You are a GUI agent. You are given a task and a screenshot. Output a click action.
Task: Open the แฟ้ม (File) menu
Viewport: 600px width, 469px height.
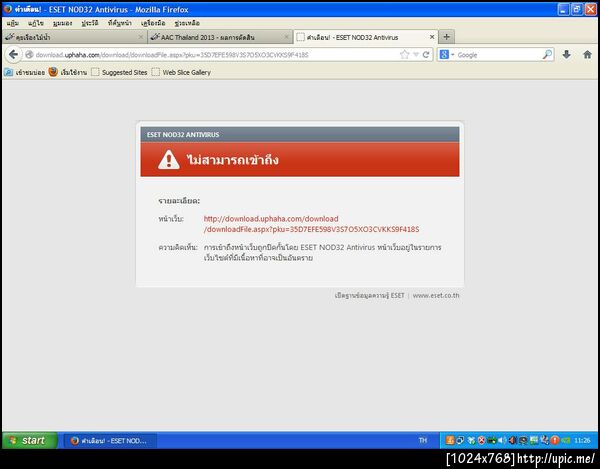tap(13, 23)
